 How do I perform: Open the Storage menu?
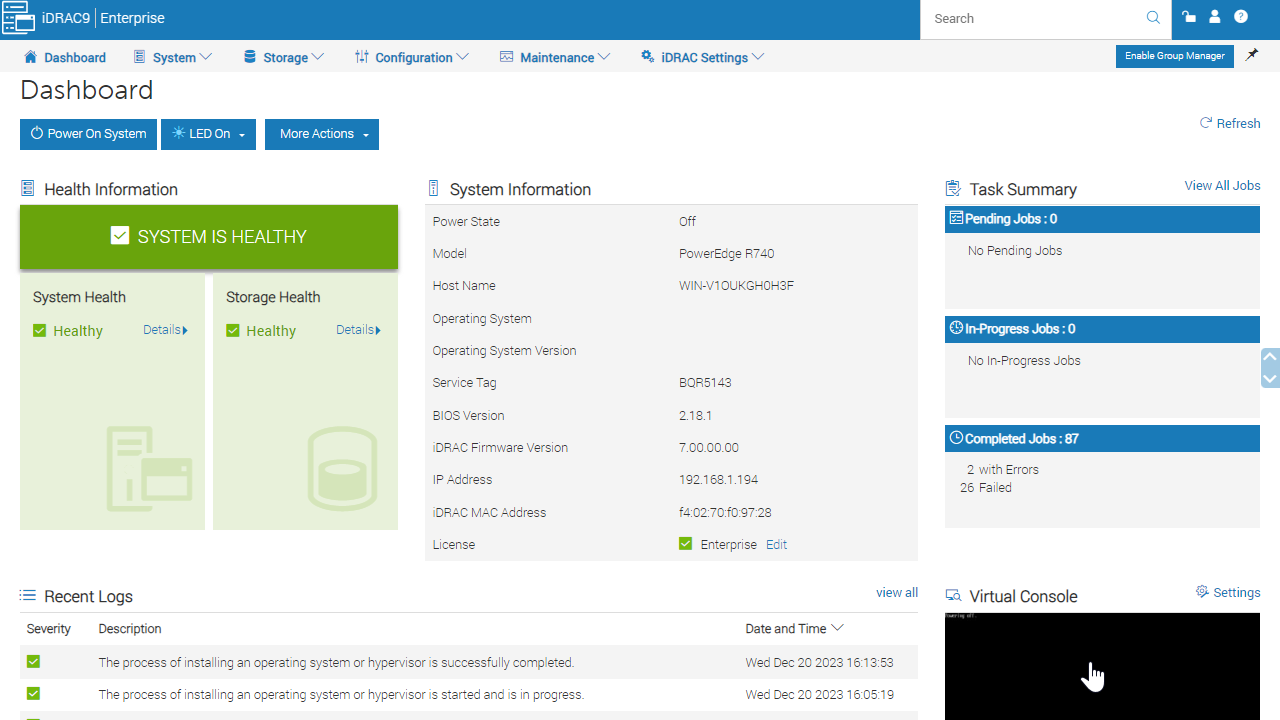tap(284, 57)
